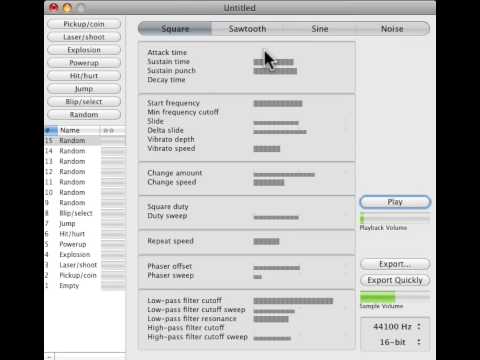Adjust the Sample Volume slider
Image resolution: width=480 pixels, height=360 pixels.
[x=395, y=297]
